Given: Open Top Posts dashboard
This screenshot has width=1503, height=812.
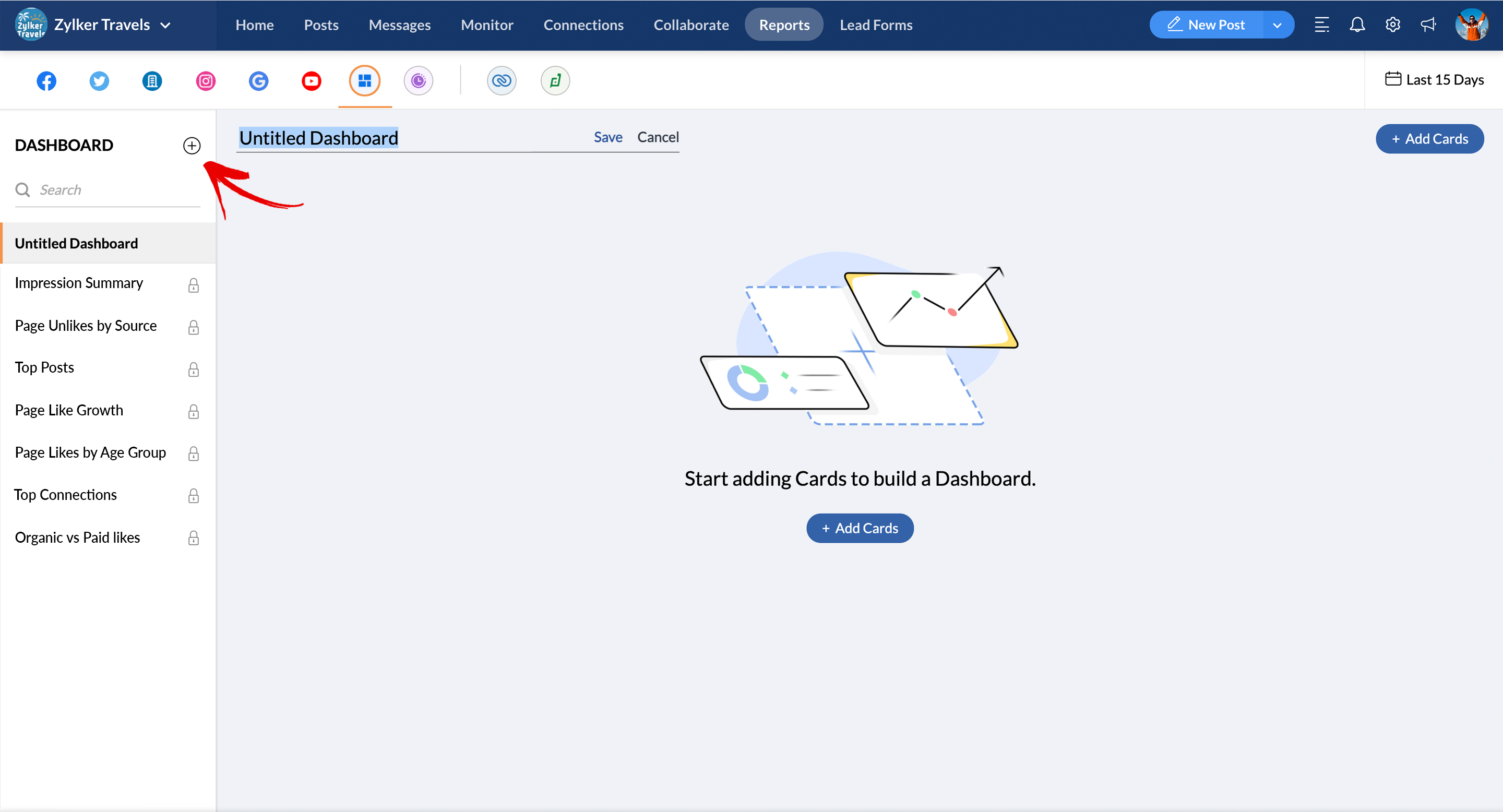Looking at the screenshot, I should point(44,367).
